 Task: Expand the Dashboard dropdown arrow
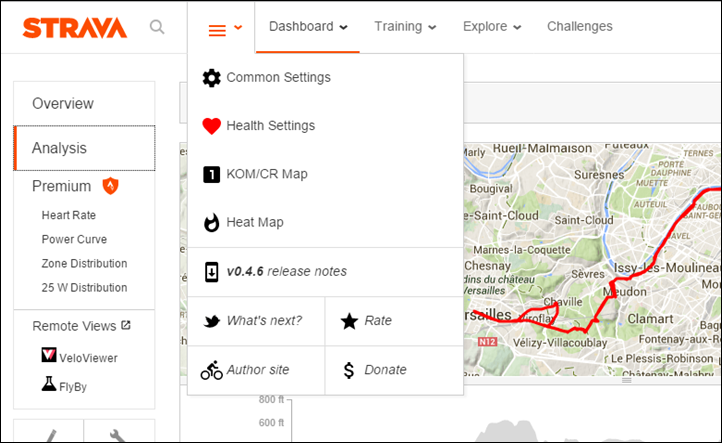[344, 28]
